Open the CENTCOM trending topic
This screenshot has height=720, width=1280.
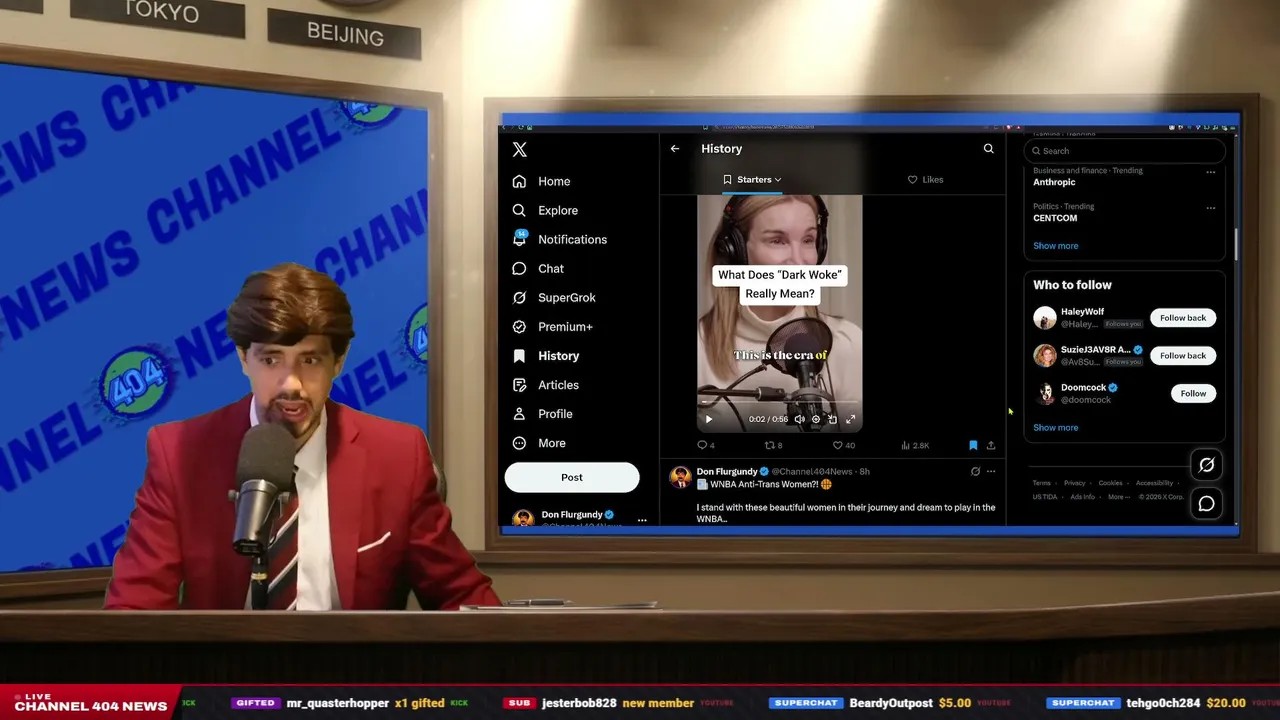coord(1055,218)
